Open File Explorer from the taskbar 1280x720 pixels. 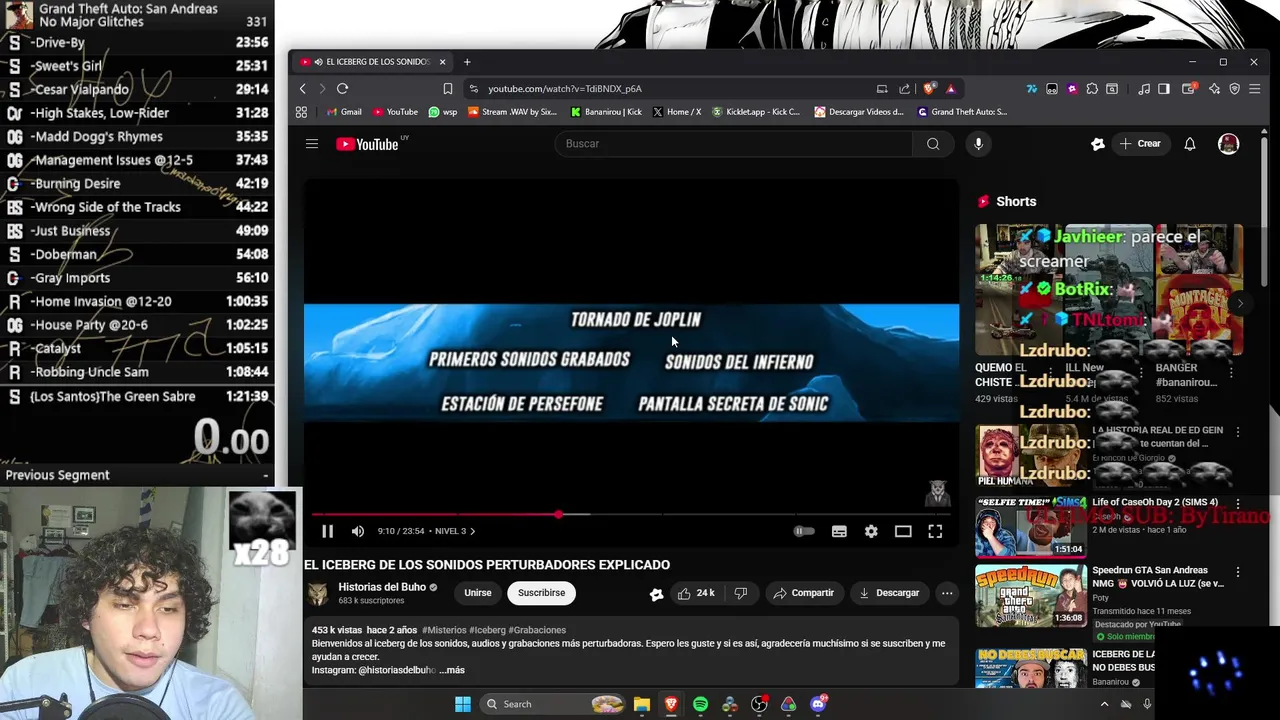click(641, 704)
